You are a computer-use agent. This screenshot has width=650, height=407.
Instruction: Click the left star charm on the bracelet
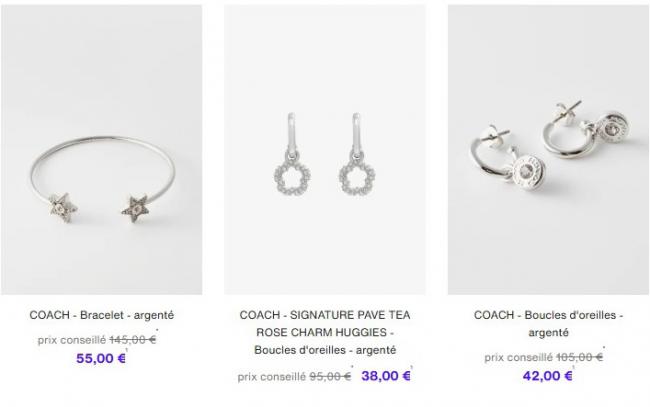click(63, 208)
